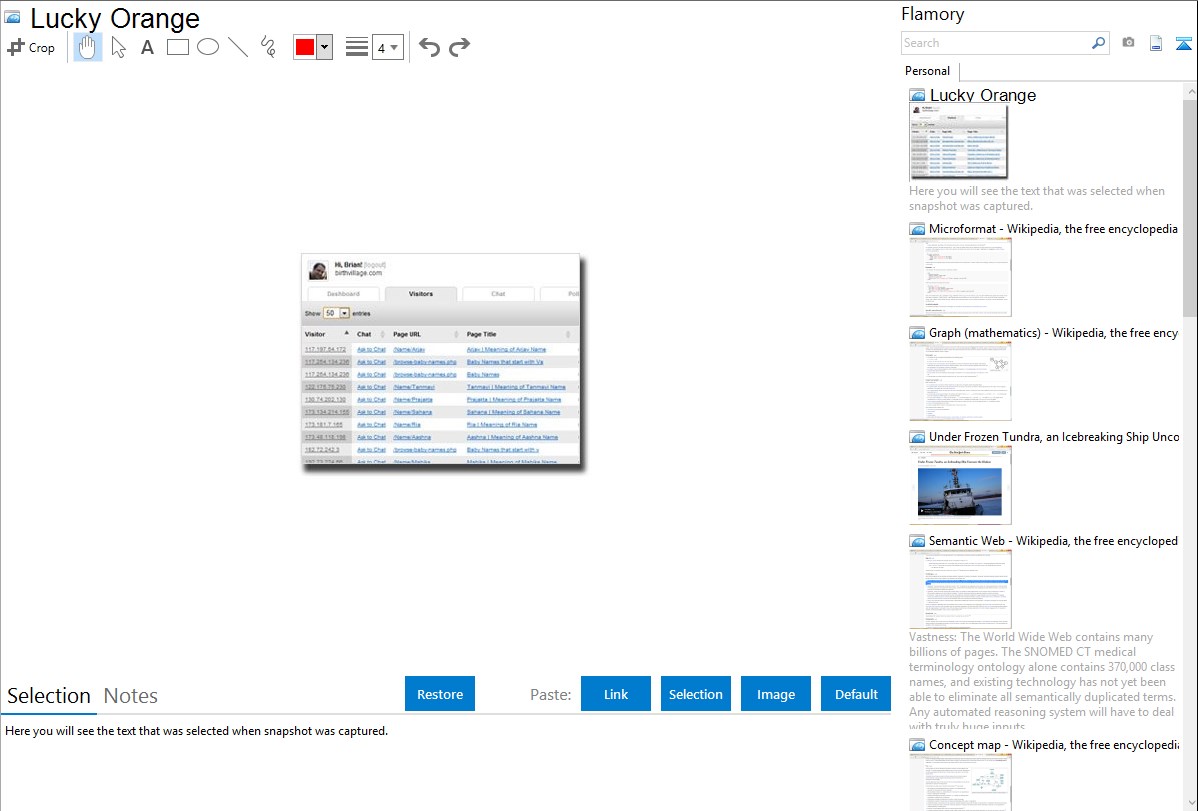Pick the ellipse shape tool
This screenshot has width=1198, height=811.
tap(208, 47)
